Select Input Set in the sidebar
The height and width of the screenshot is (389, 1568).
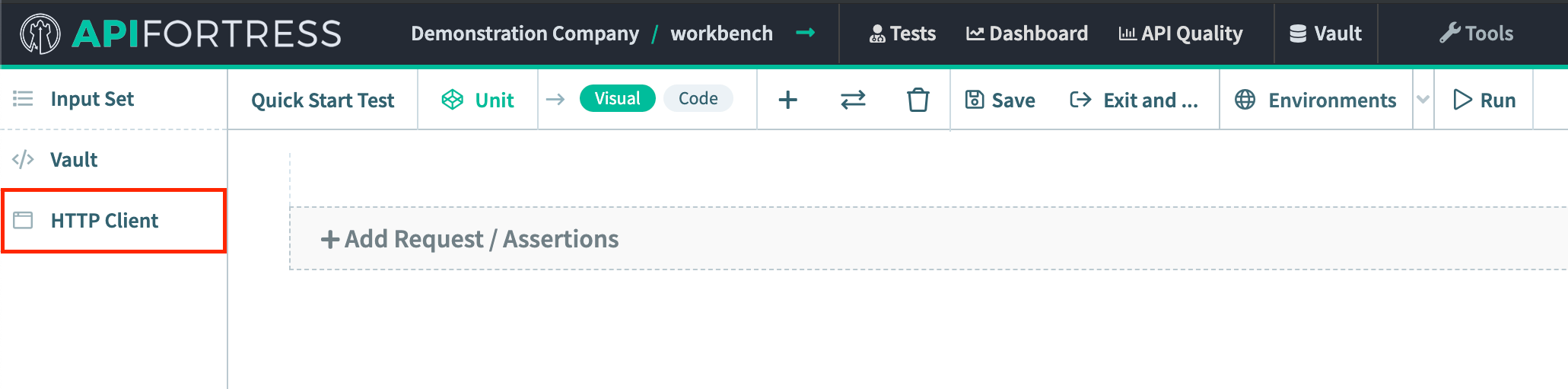[x=91, y=99]
